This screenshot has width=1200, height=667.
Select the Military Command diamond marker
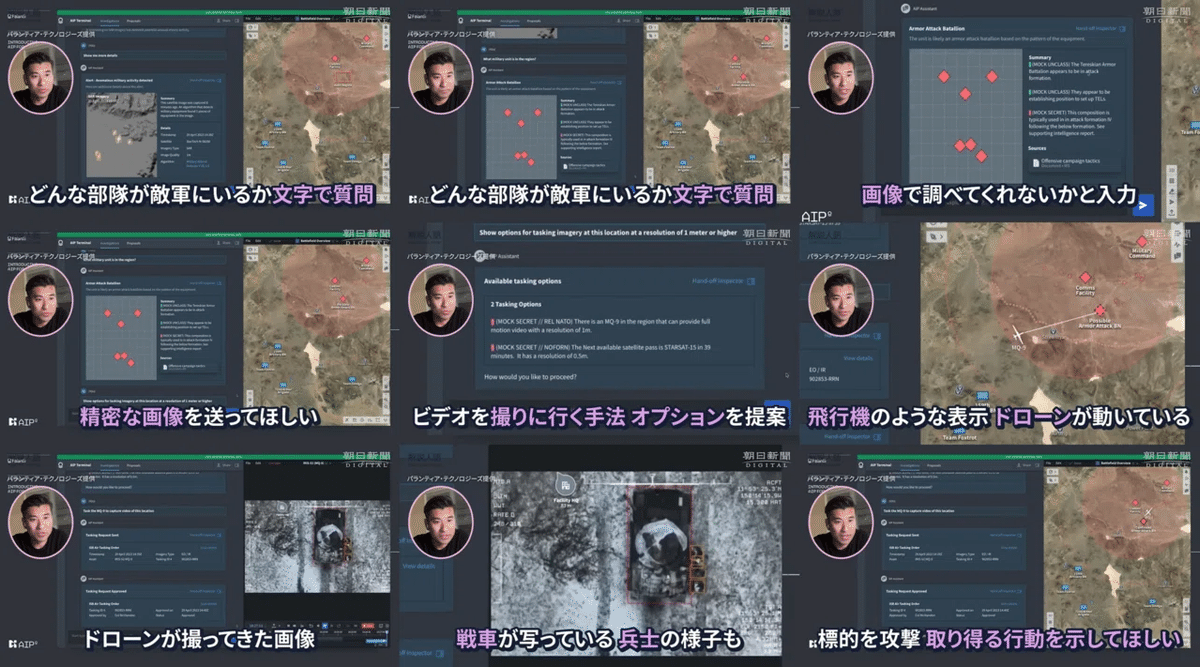tap(1141, 241)
